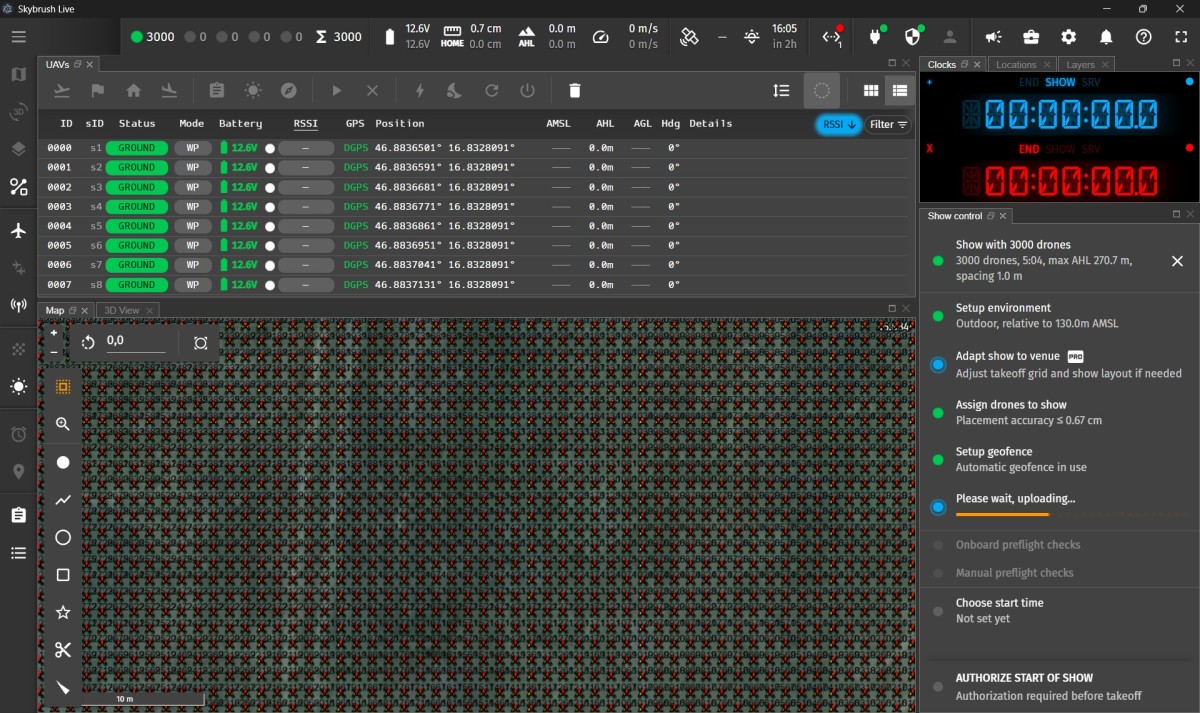Screen dimensions: 1200x713
Task: Toggle grid view for the UAVs panel
Action: click(x=871, y=89)
